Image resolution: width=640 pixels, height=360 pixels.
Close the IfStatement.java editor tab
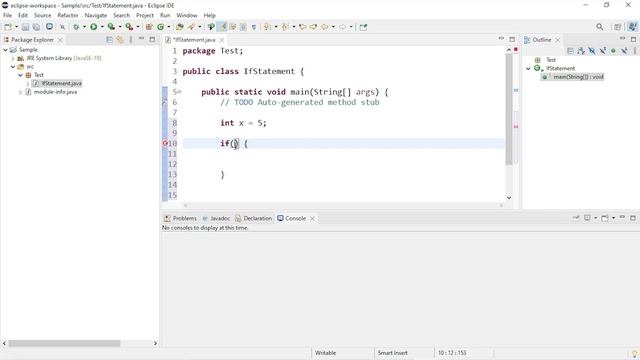point(222,40)
